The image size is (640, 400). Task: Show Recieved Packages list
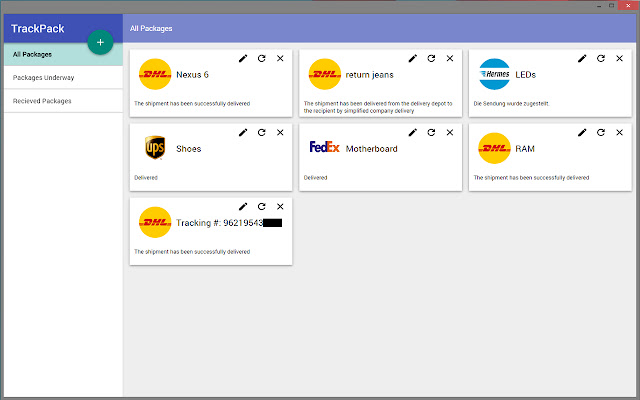click(63, 101)
